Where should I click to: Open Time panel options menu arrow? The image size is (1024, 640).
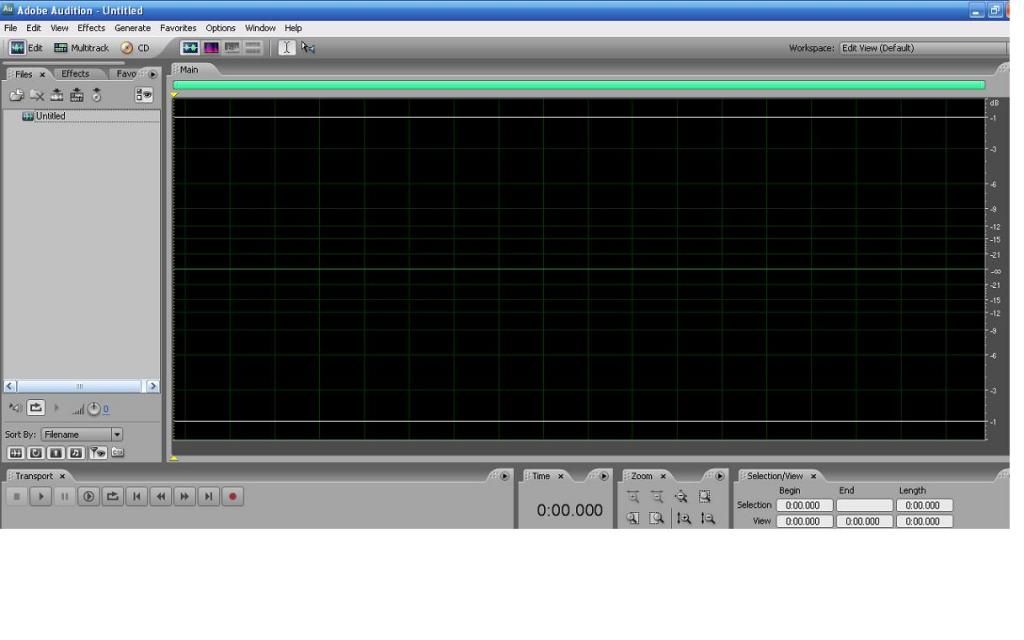point(604,476)
